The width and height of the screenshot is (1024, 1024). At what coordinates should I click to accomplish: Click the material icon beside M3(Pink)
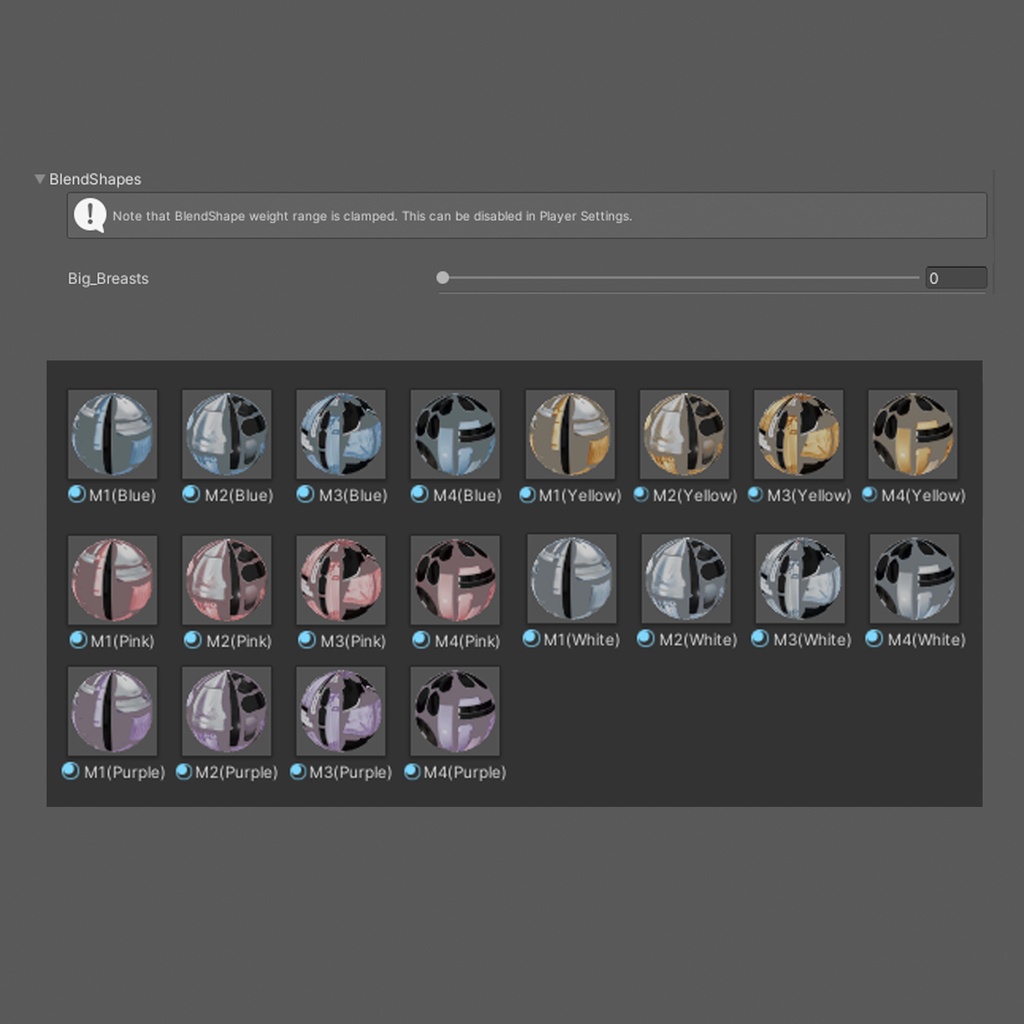click(306, 640)
